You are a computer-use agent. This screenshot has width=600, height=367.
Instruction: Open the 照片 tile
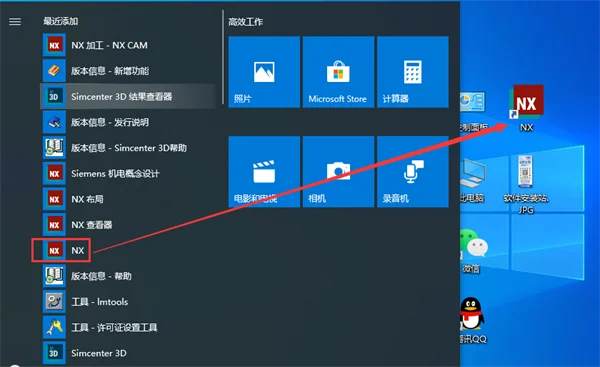pos(264,72)
